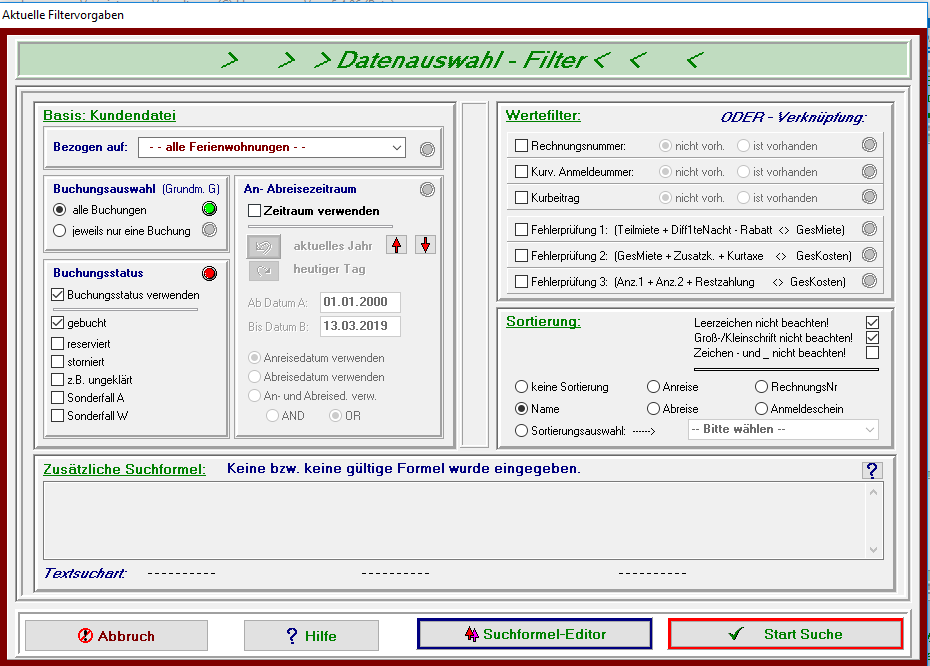Click the gray indicator beside Rechnungsnummer row
The image size is (930, 666).
click(x=870, y=145)
